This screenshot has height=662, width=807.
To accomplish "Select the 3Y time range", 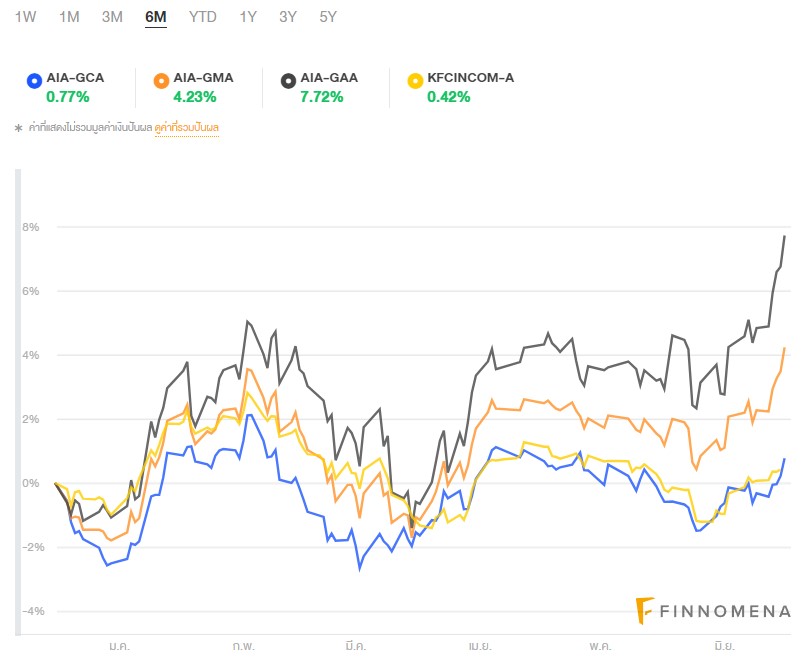I will click(x=288, y=17).
